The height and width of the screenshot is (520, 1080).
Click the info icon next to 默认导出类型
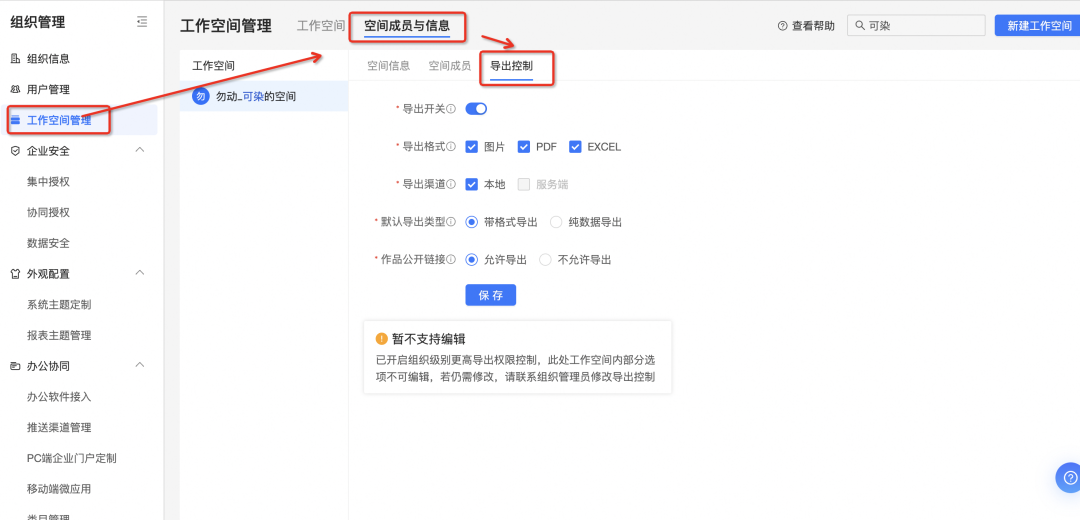(x=451, y=222)
